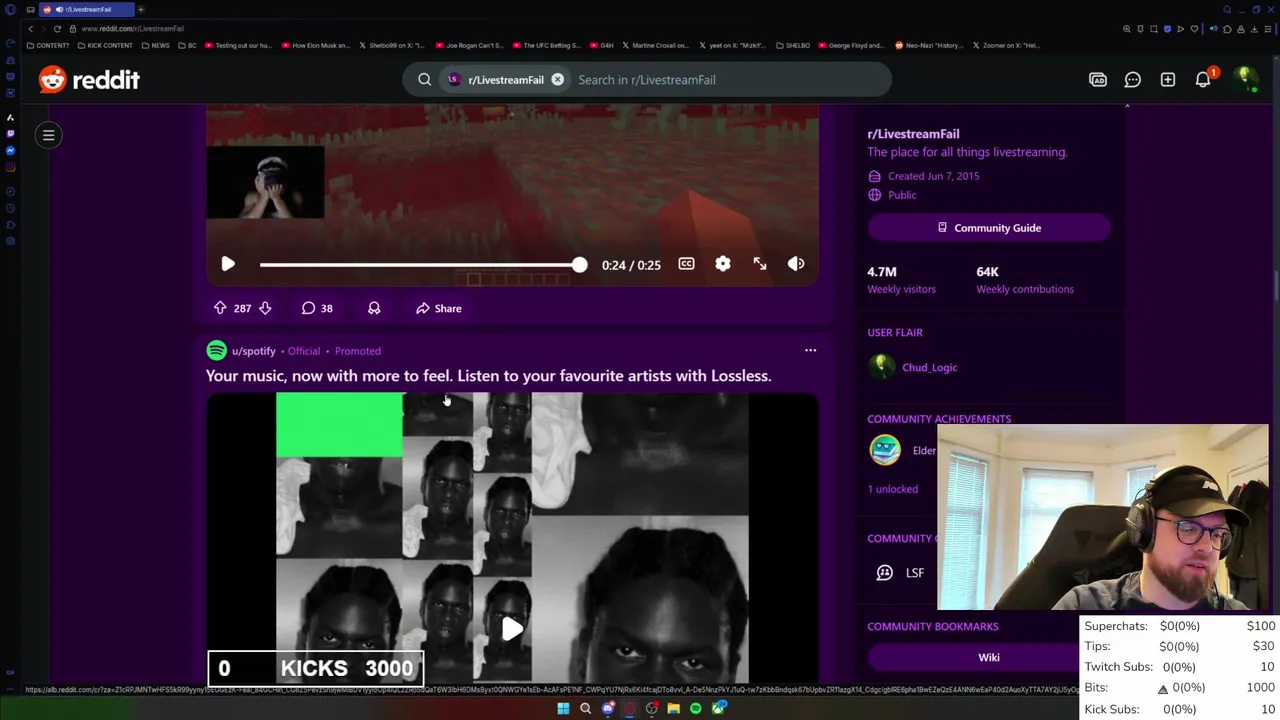Open the Spotify ad overflow menu

click(x=810, y=350)
